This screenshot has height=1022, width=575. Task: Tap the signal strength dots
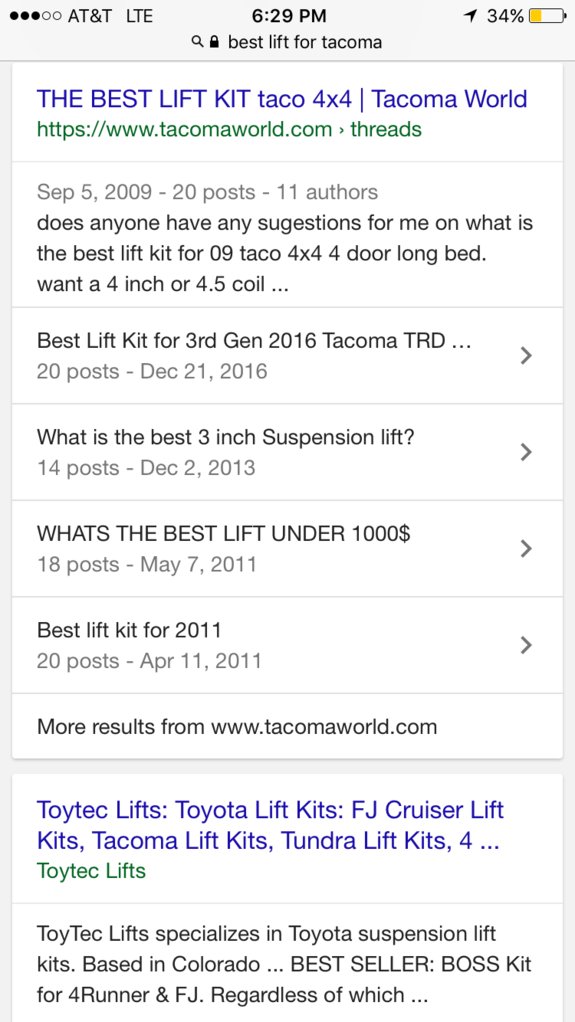(35, 16)
